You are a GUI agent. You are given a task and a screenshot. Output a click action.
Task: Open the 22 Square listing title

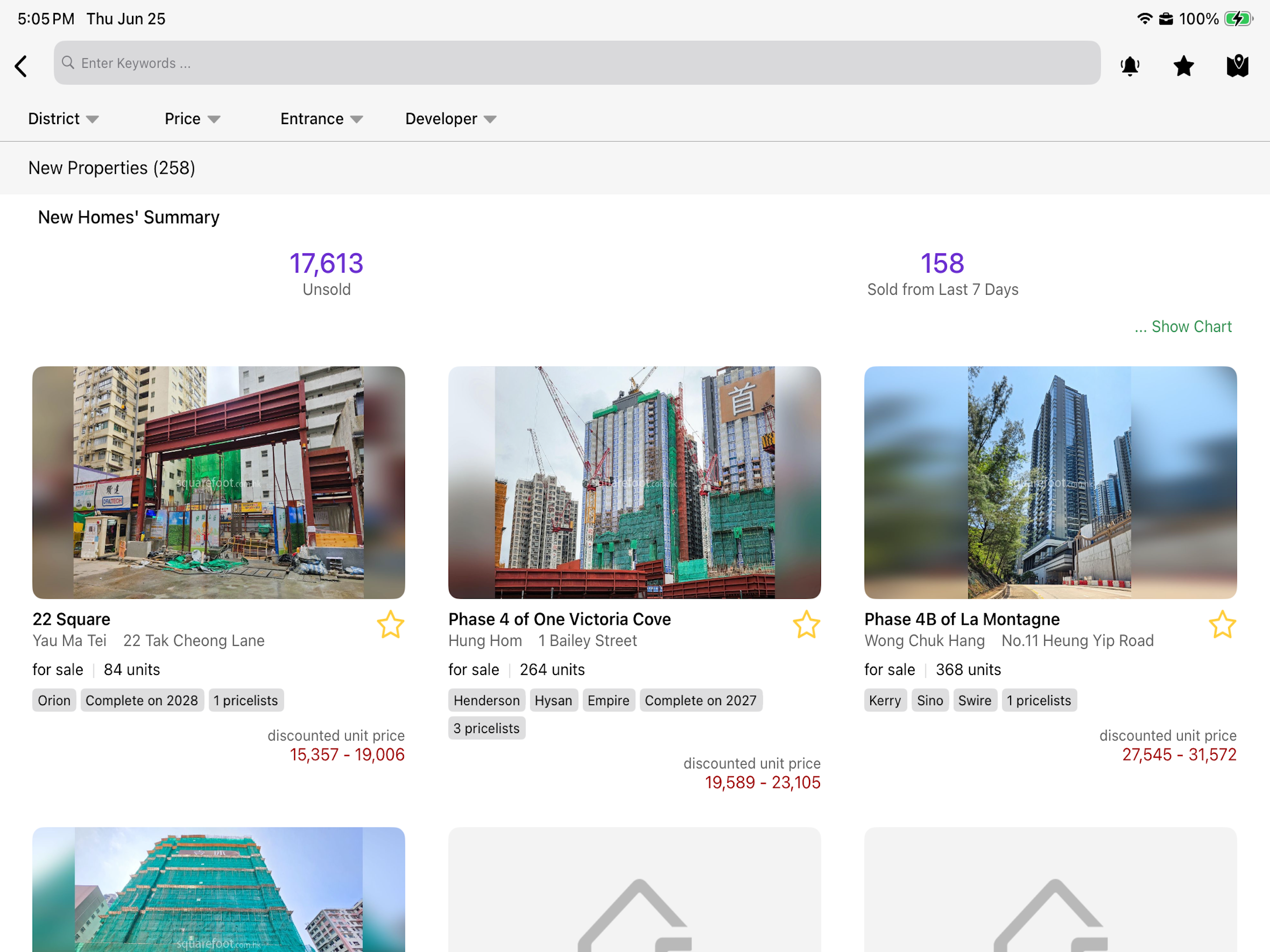coord(71,619)
